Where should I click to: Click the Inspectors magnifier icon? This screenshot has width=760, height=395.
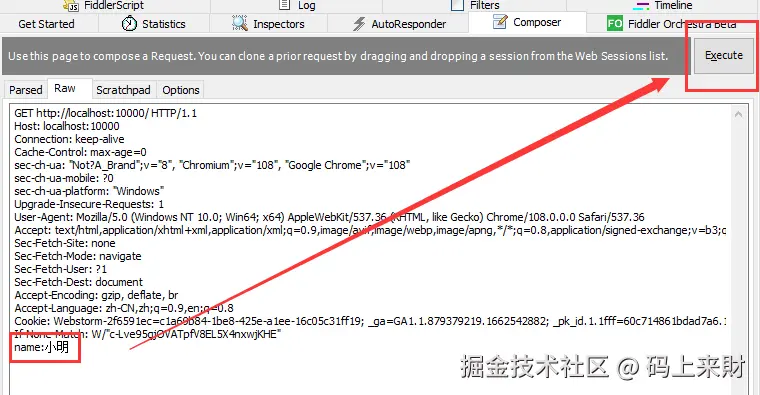[239, 23]
